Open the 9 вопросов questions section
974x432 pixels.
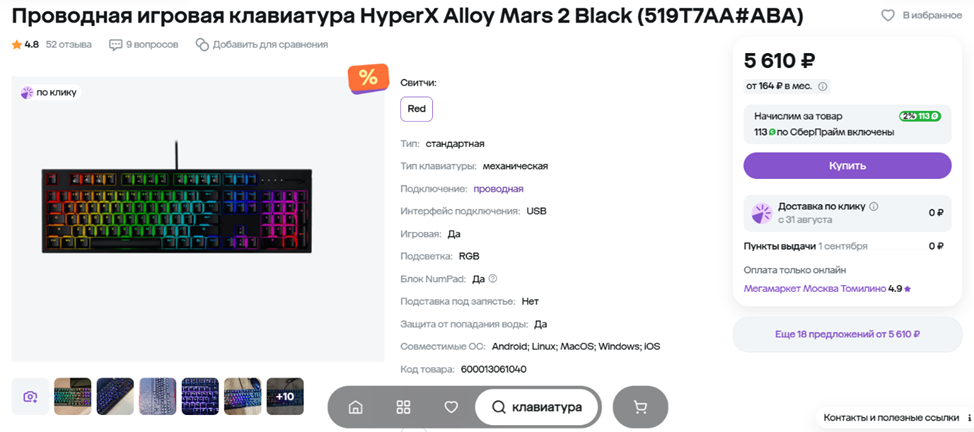click(x=143, y=45)
